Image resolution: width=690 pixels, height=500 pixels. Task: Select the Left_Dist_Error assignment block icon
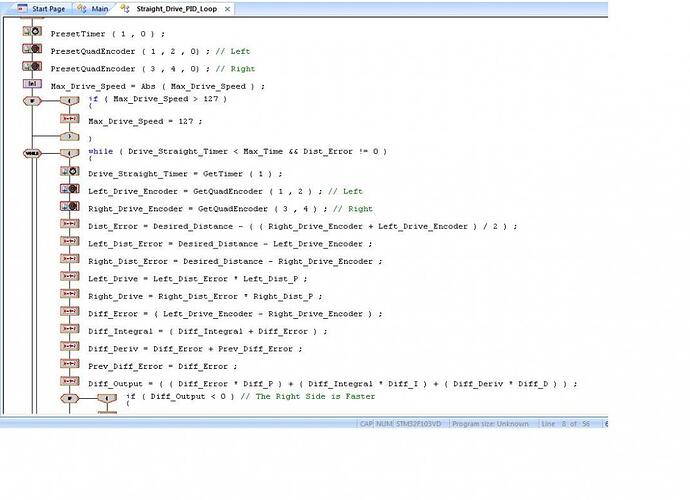(70, 241)
